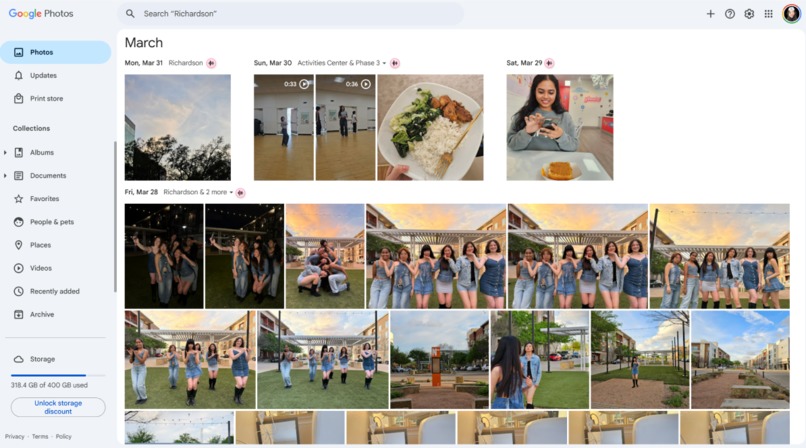
Task: Click the Print store bag icon
Action: 19,99
